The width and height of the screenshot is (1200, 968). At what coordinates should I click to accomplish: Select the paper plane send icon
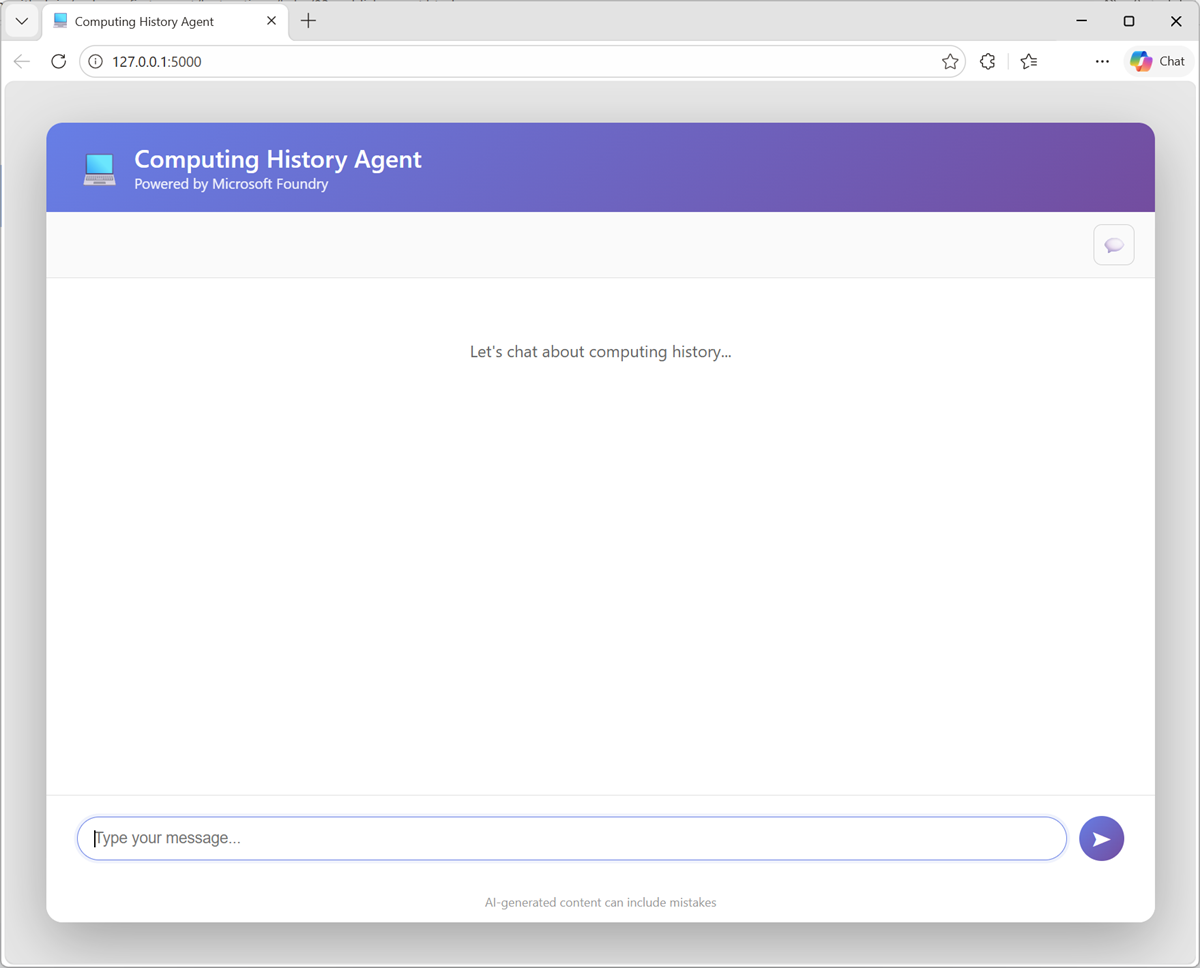[x=1101, y=838]
